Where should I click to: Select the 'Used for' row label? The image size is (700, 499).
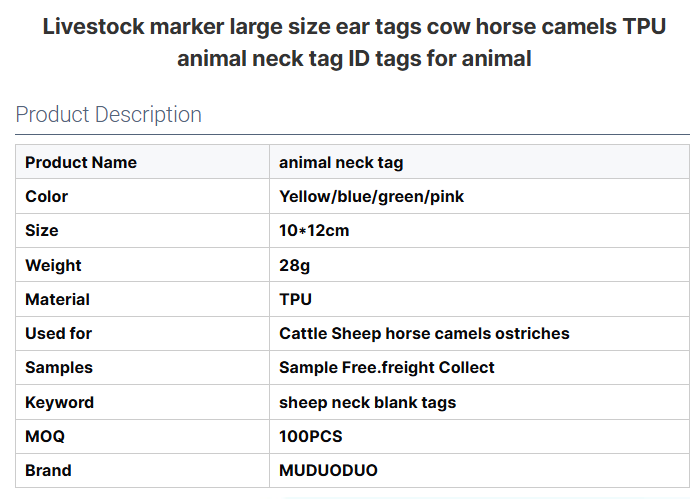click(58, 333)
